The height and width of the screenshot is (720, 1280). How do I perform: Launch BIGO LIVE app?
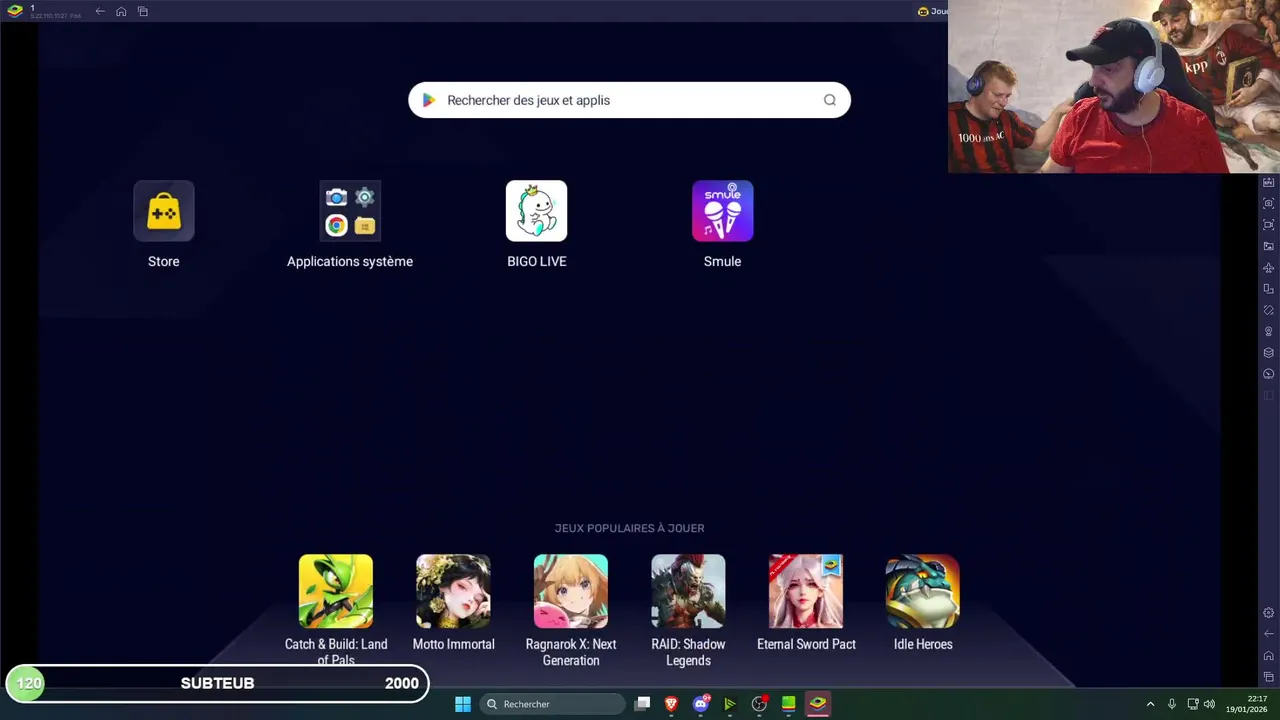pos(537,211)
